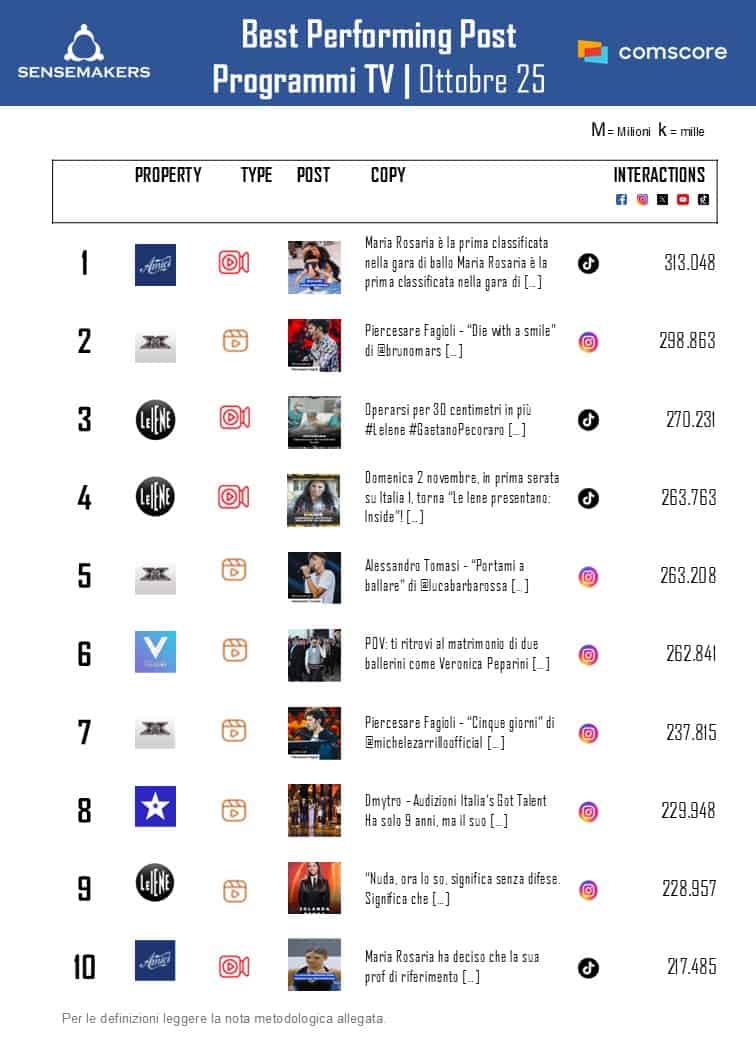Click the Comscore logo in the header

coord(652,52)
